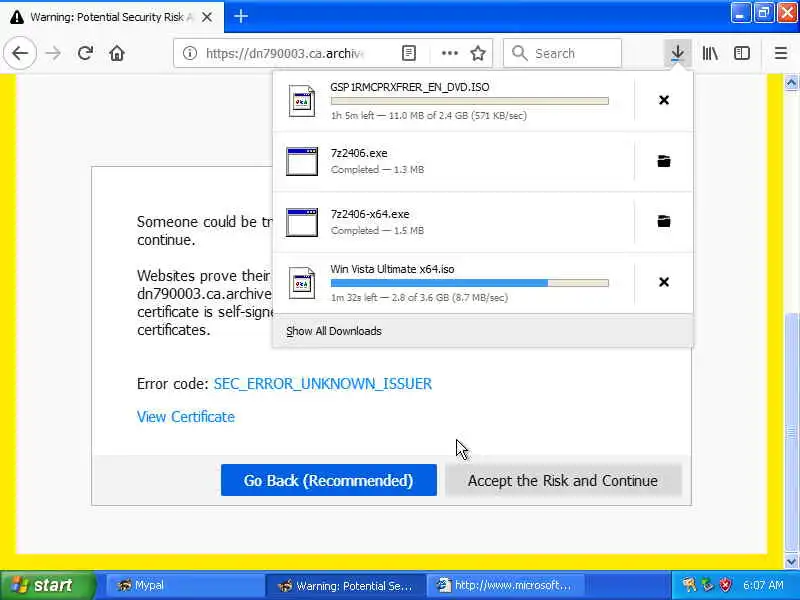Image resolution: width=800 pixels, height=600 pixels.
Task: Open the Library toolbar icon
Action: [x=710, y=53]
